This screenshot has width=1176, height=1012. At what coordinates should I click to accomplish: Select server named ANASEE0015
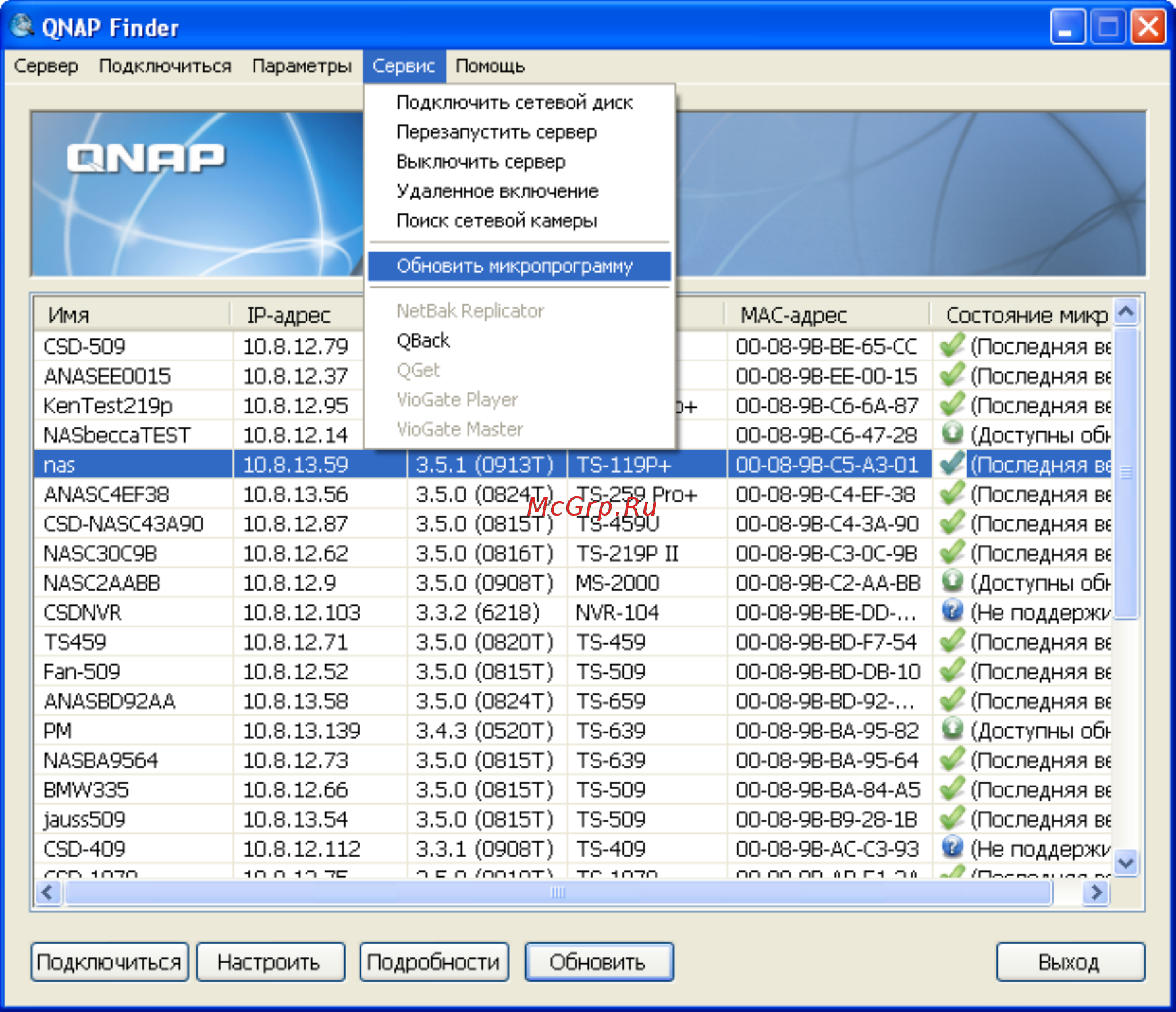(107, 376)
